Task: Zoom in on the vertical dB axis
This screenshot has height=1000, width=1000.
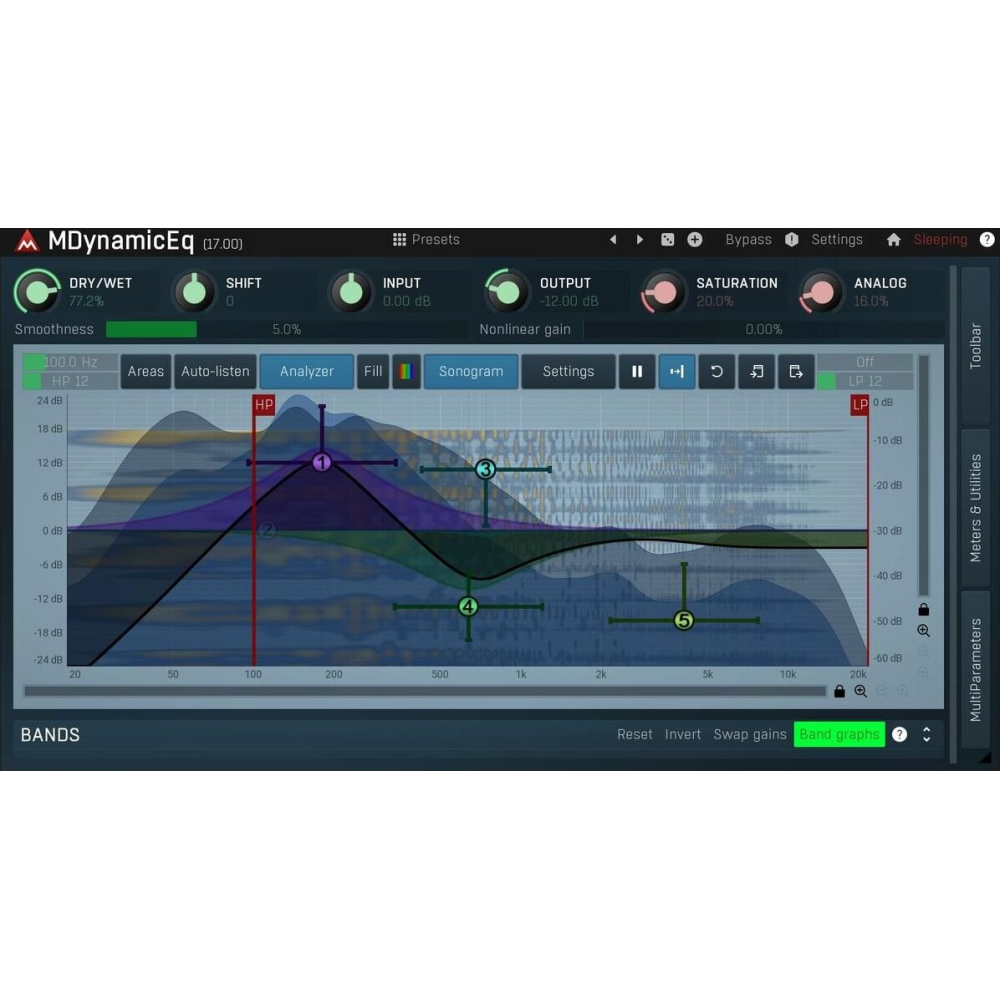Action: coord(923,631)
